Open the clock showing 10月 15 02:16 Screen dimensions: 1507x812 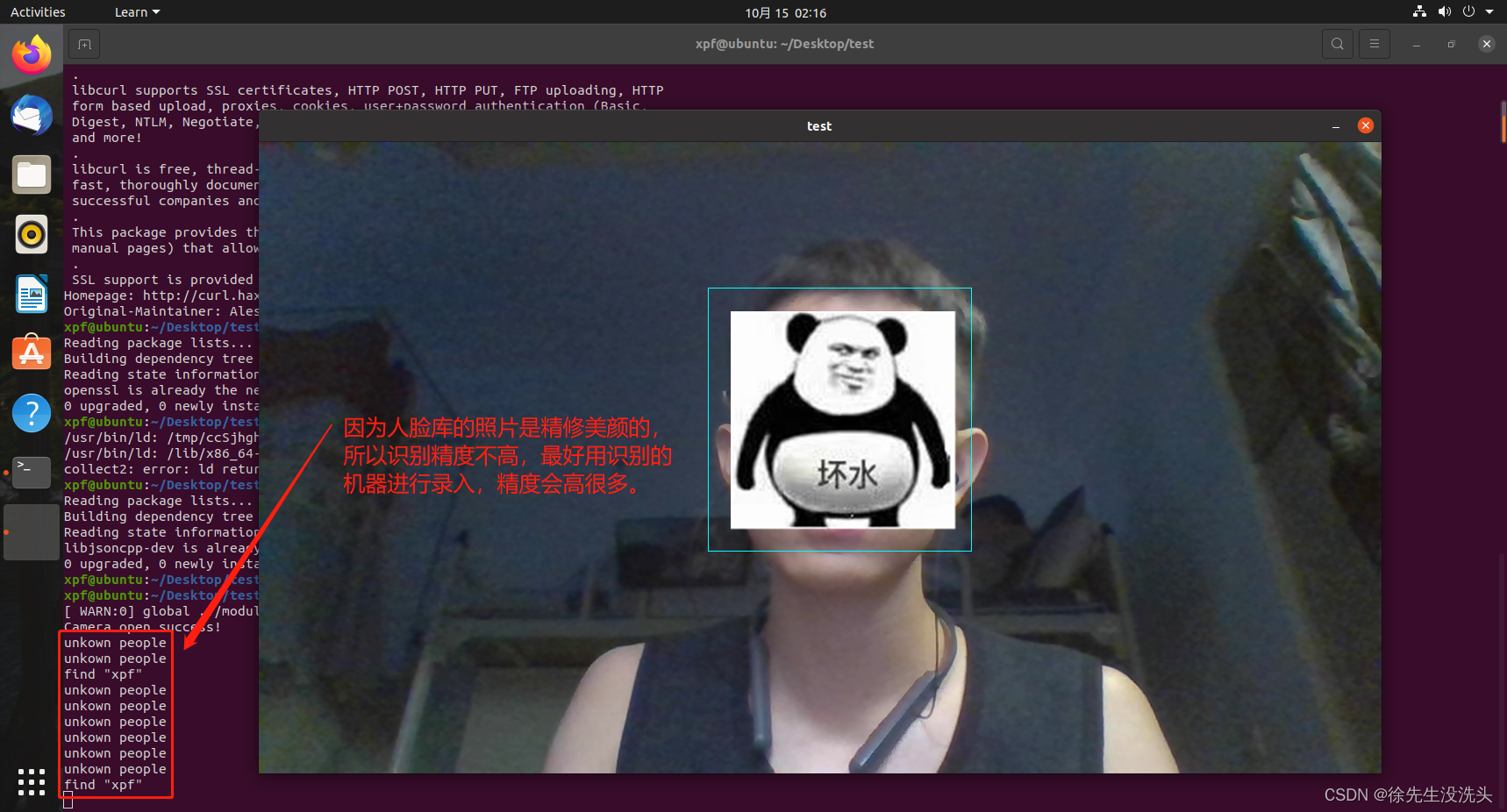(785, 12)
